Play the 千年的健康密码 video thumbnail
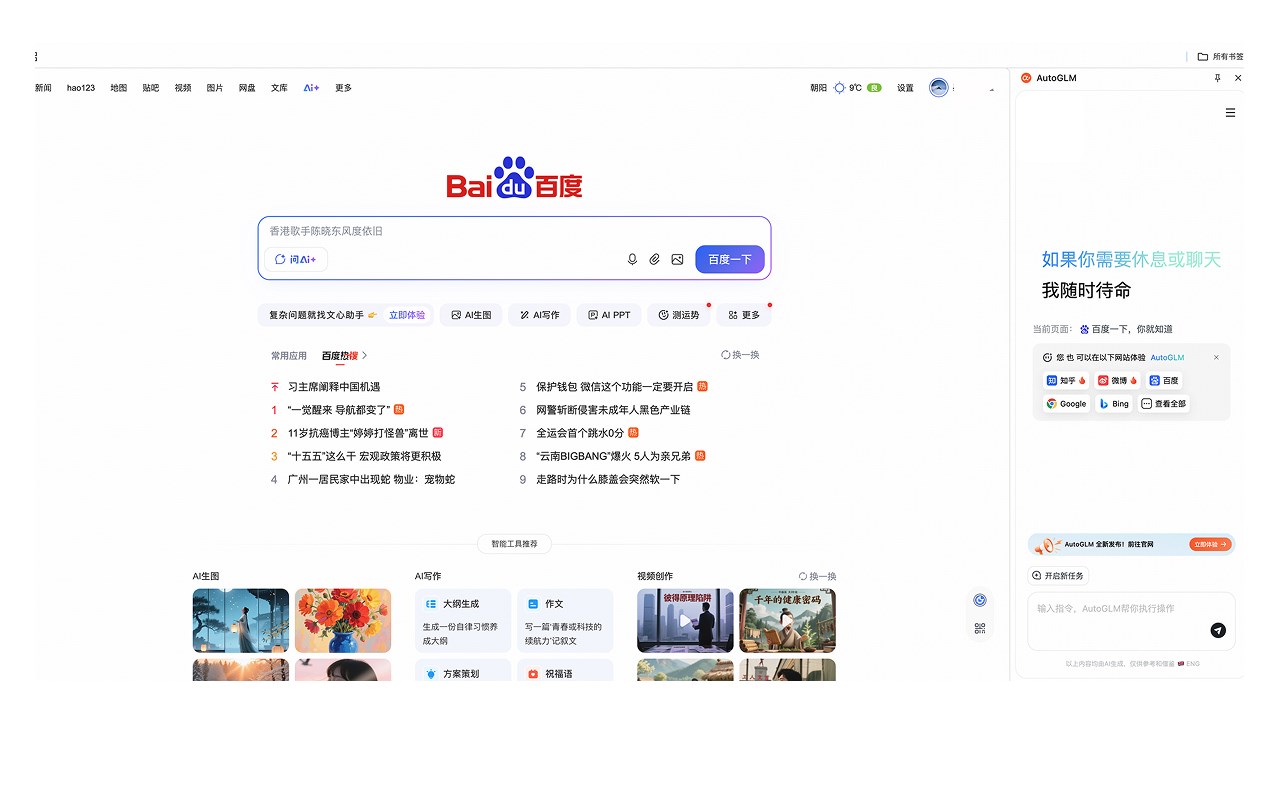The image size is (1280, 800). 787,620
